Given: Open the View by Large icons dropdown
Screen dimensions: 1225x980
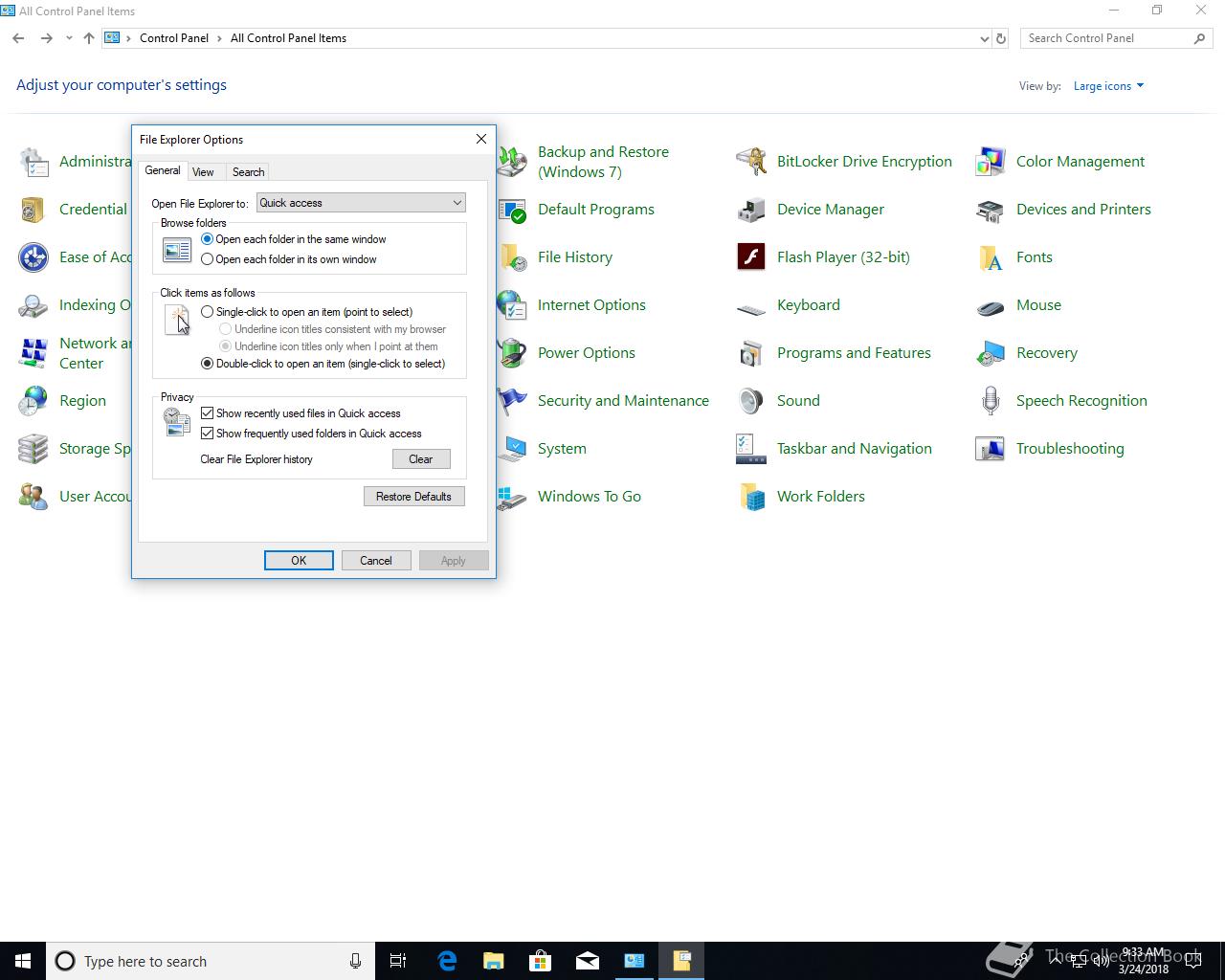Looking at the screenshot, I should pos(1108,86).
